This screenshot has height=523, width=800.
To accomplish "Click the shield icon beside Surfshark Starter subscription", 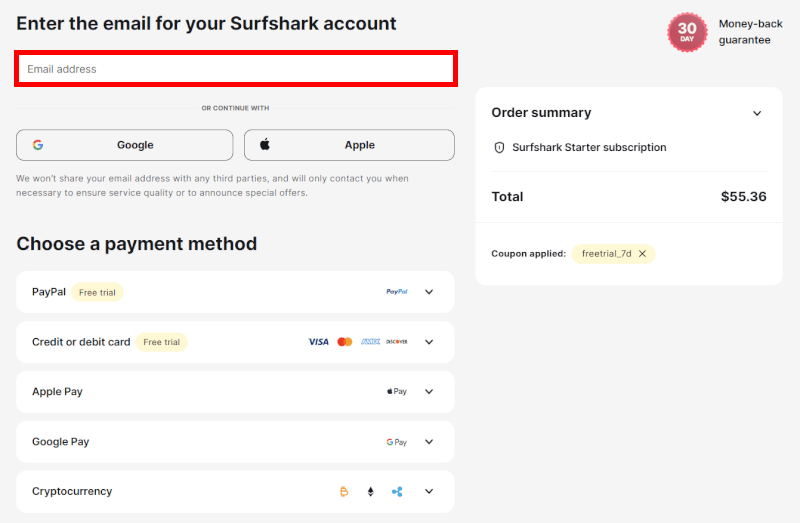I will [x=499, y=147].
